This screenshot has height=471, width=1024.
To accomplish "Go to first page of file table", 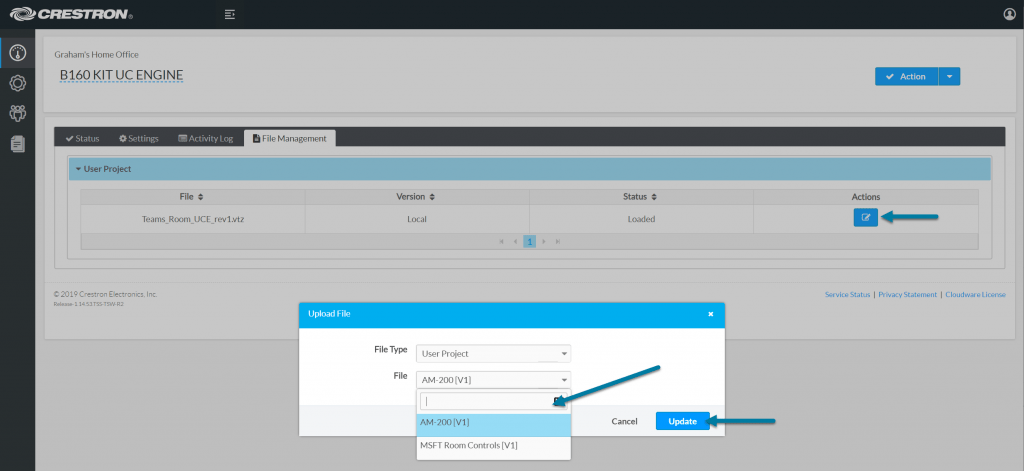I will coord(502,242).
